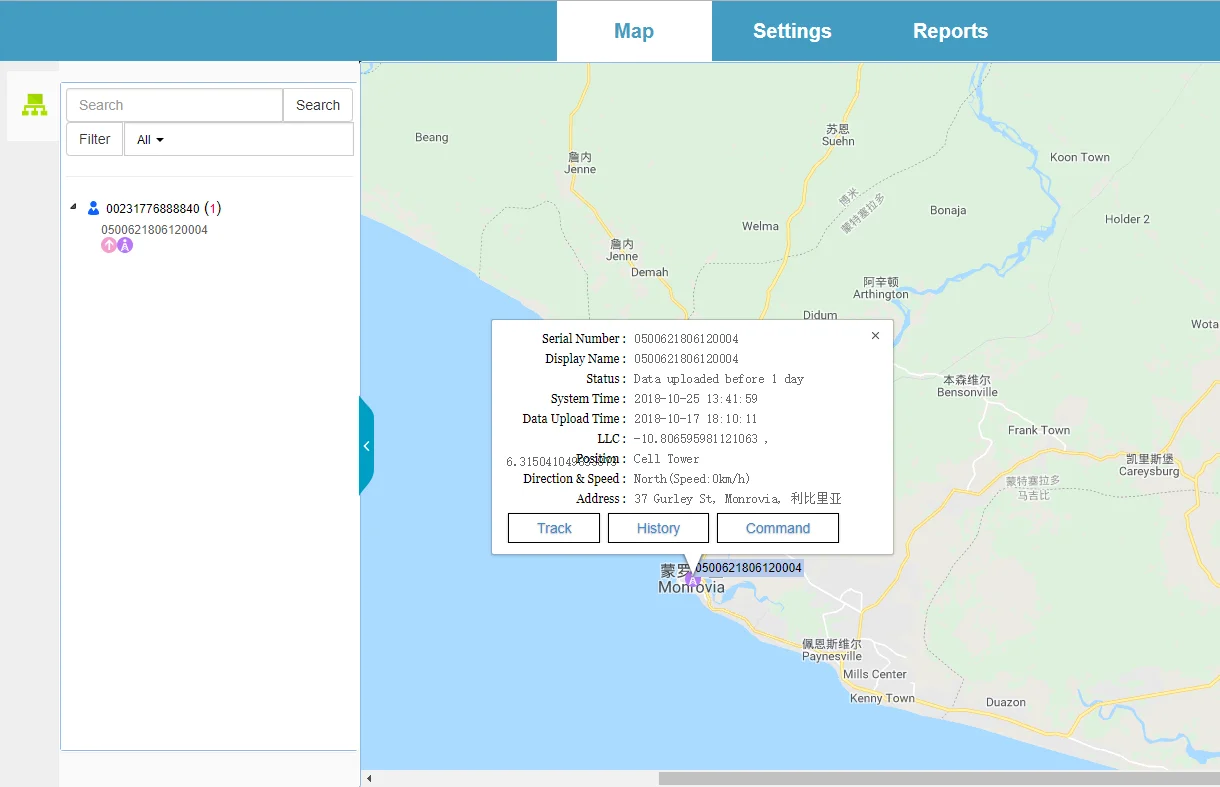Click the System Time value 2018-10-25 13:41:59

[696, 399]
